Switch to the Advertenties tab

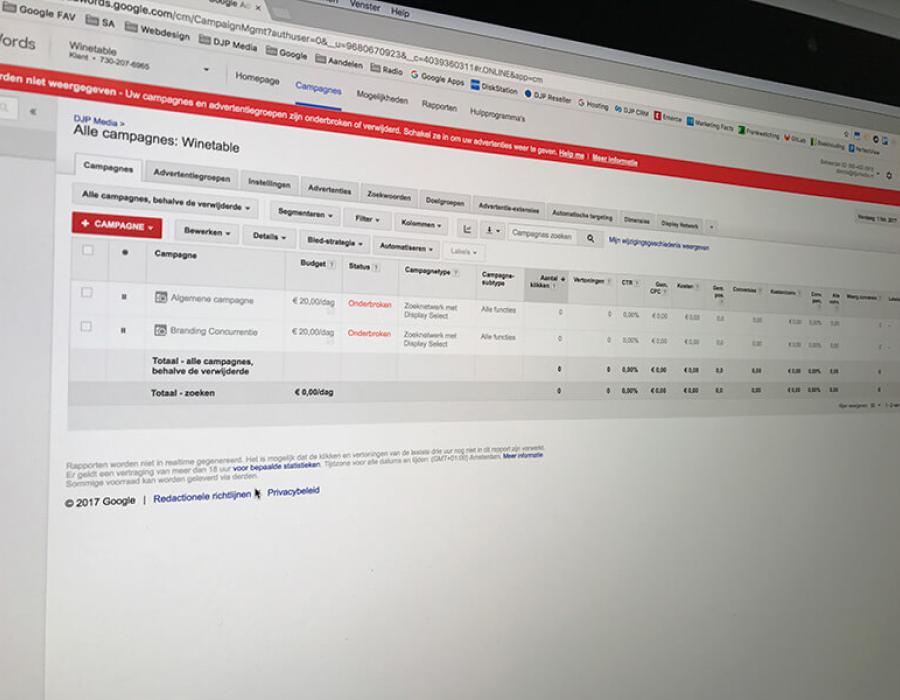(x=329, y=189)
